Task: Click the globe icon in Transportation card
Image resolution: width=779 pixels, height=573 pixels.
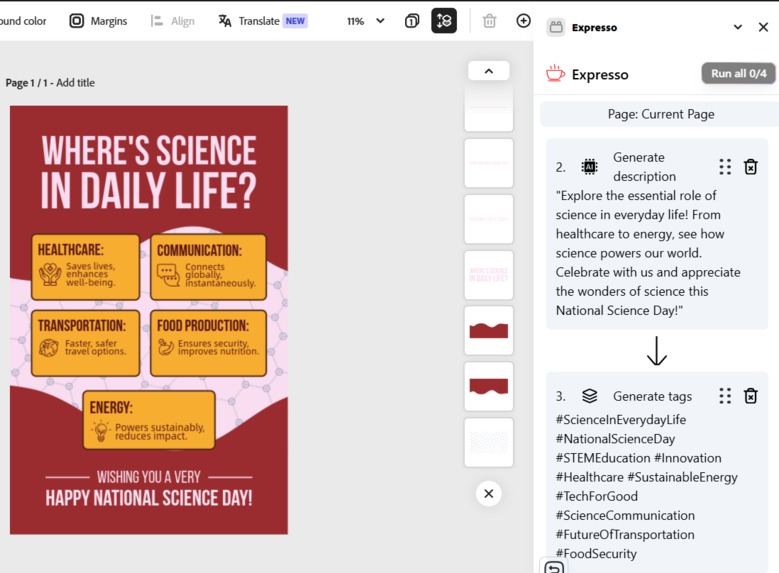Action: click(49, 348)
